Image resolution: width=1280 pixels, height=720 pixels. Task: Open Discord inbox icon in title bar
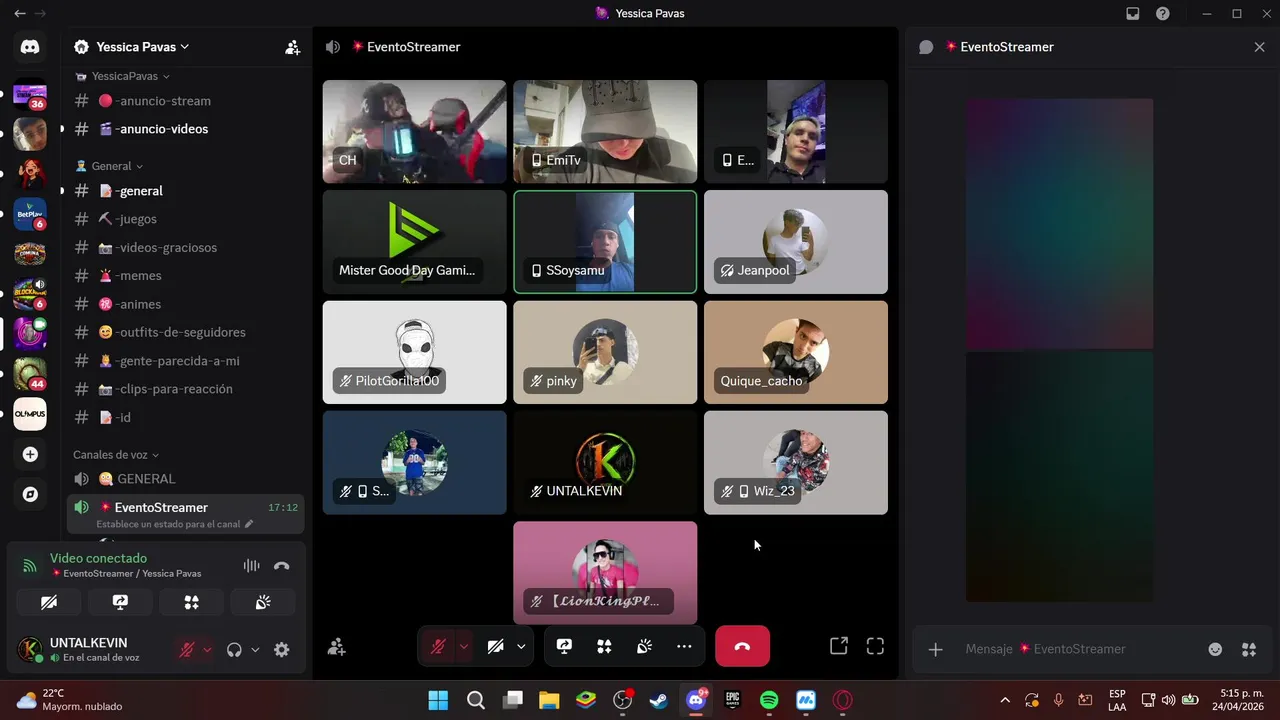pos(1133,14)
